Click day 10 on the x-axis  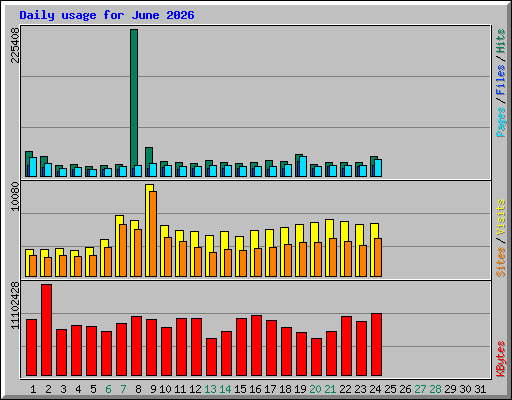pos(165,389)
